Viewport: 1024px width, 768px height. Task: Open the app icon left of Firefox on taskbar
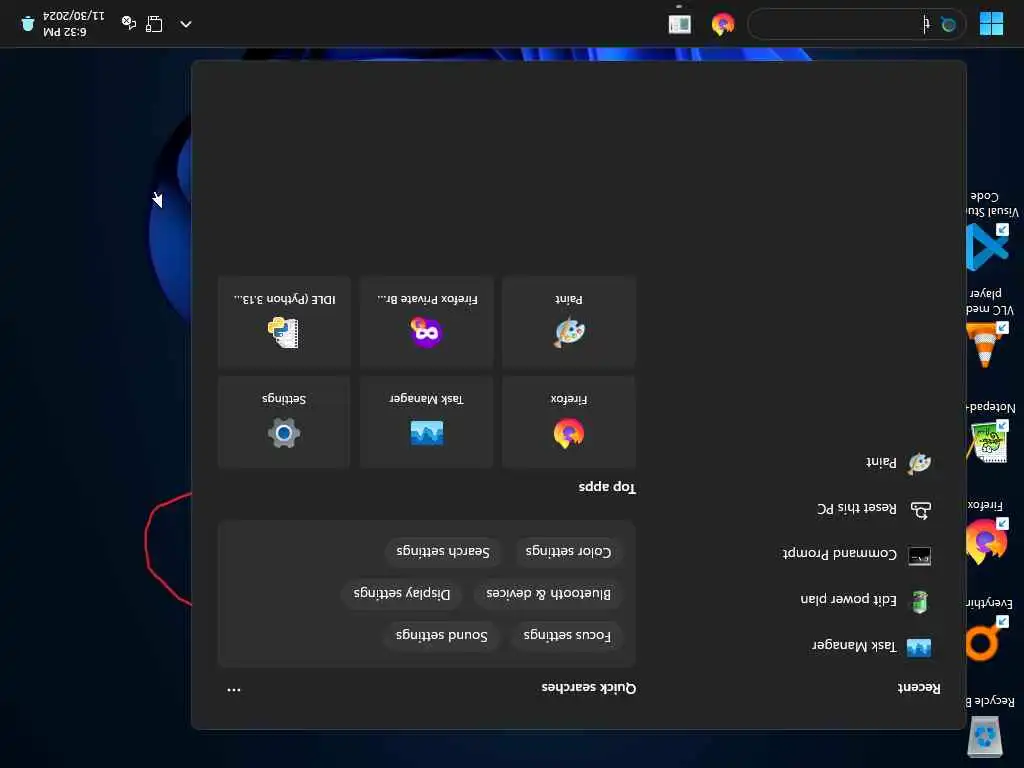(x=680, y=25)
